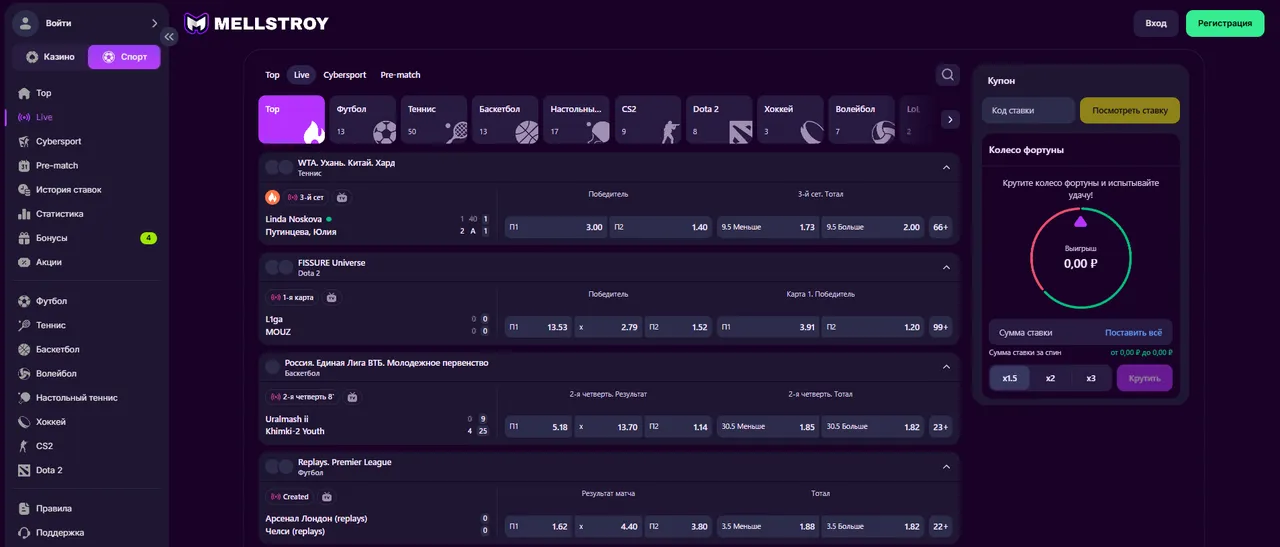This screenshot has height=547, width=1280.
Task: Open the Pre-match tab at top
Action: (400, 75)
